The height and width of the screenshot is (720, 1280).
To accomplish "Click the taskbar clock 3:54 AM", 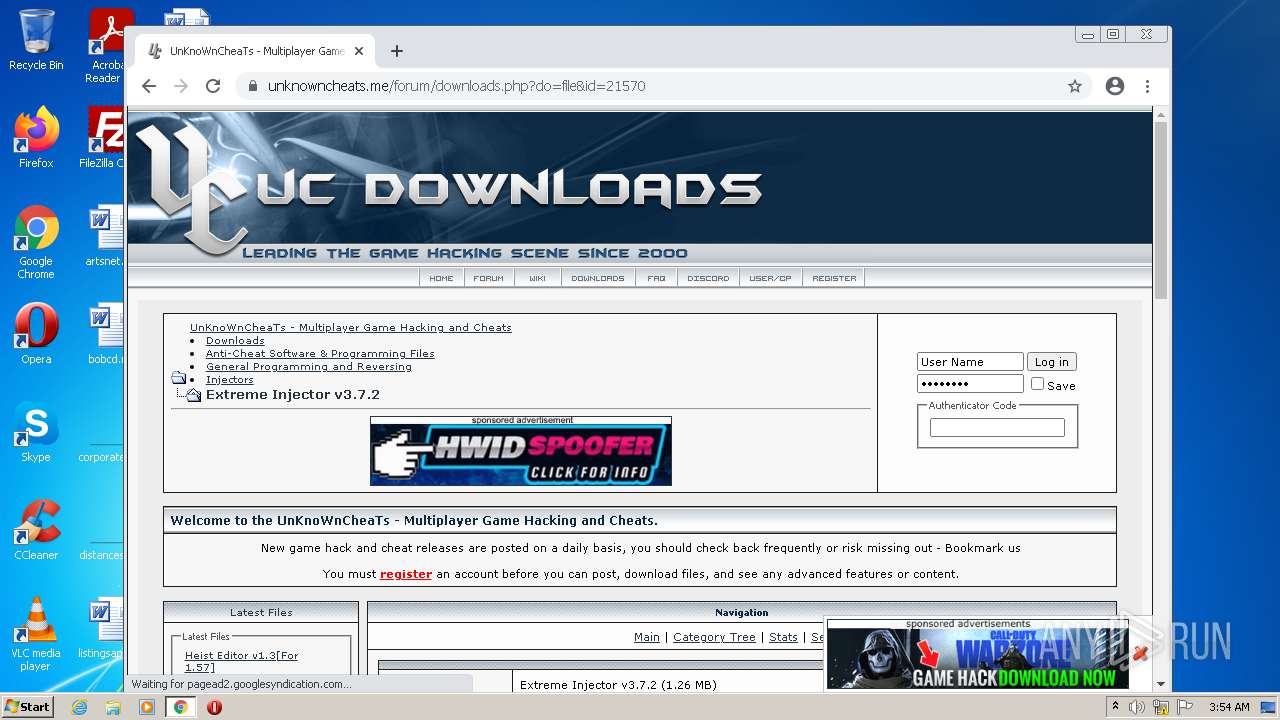I will (x=1228, y=707).
